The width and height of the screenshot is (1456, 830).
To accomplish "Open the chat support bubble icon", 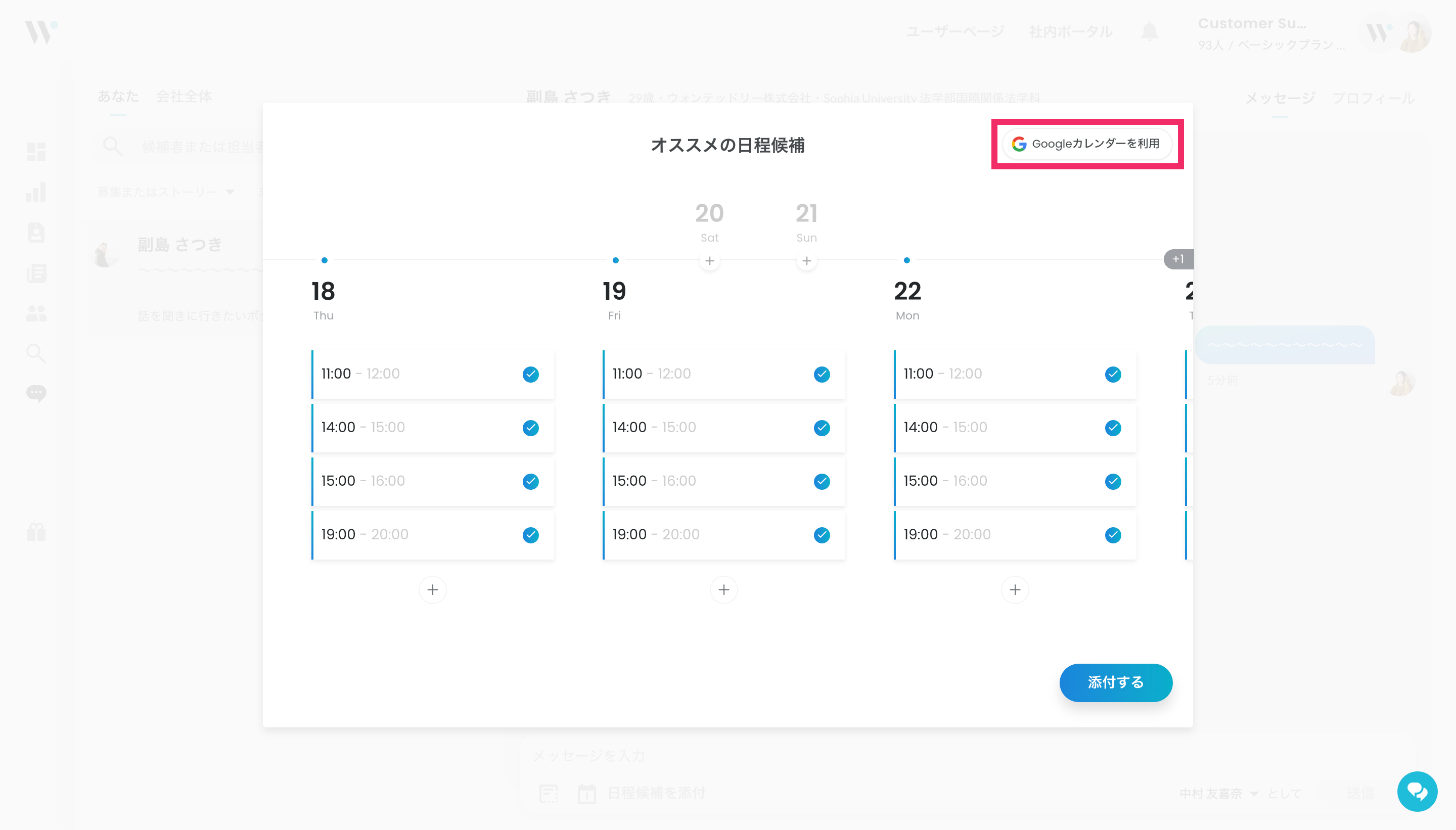I will (1417, 791).
